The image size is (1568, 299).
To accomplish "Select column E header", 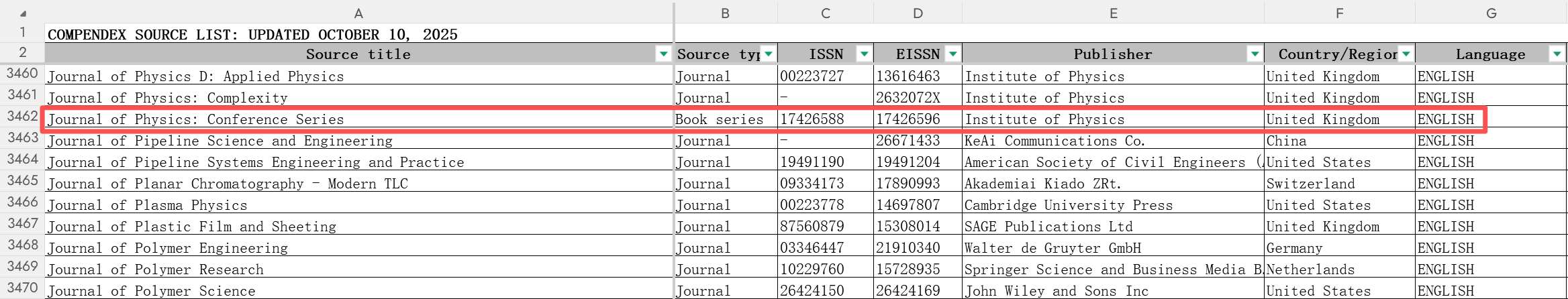I will [1113, 13].
